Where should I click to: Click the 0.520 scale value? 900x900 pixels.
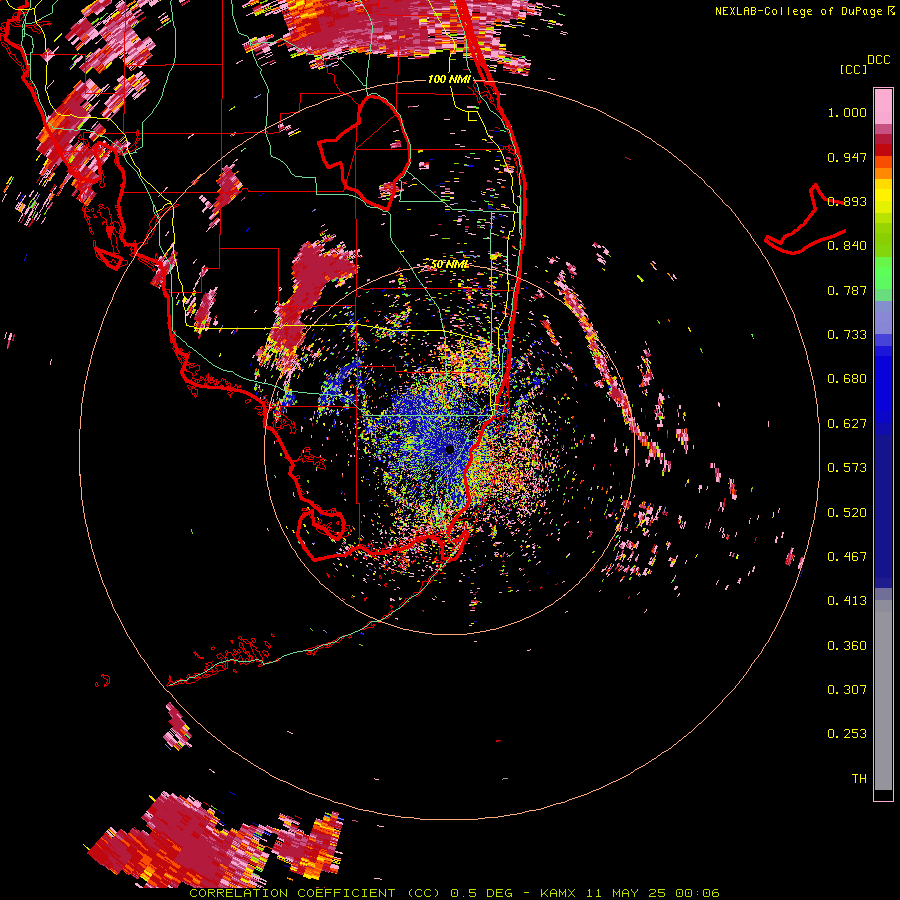[847, 513]
